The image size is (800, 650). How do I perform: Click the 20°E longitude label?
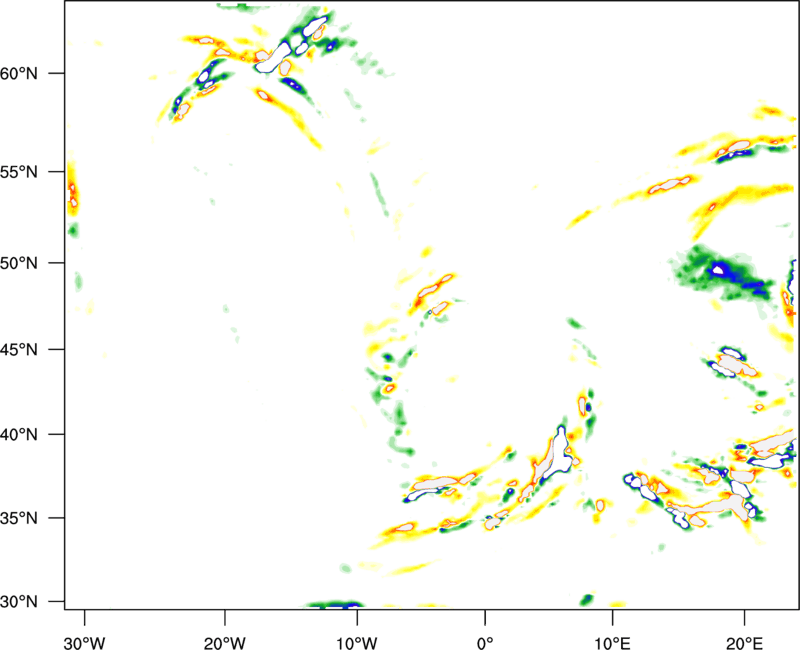(x=744, y=643)
